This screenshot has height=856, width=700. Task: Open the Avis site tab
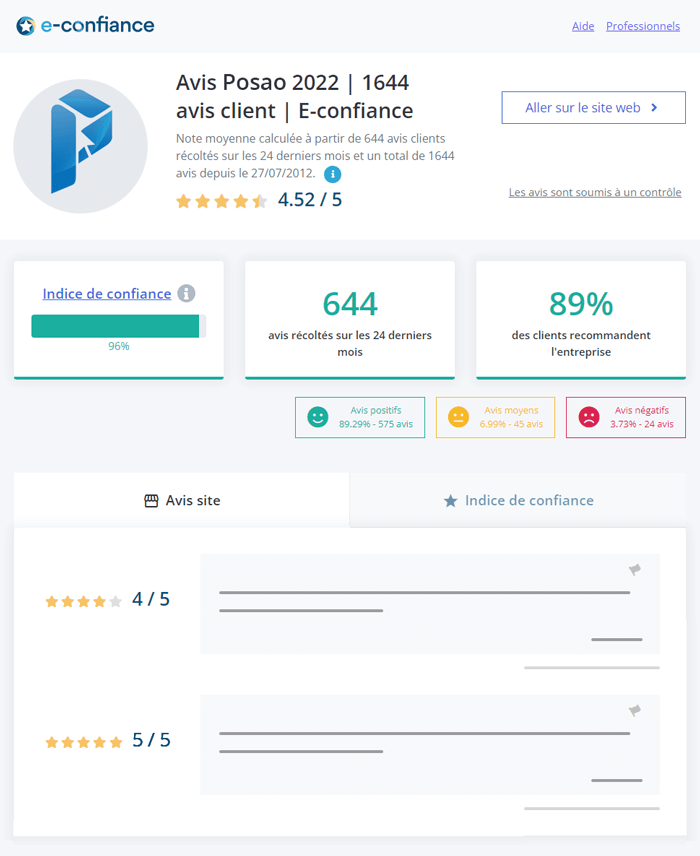pyautogui.click(x=182, y=500)
